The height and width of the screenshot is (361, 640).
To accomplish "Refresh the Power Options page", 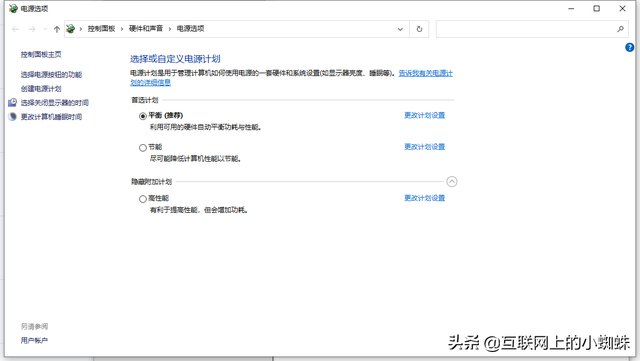I will coord(419,29).
